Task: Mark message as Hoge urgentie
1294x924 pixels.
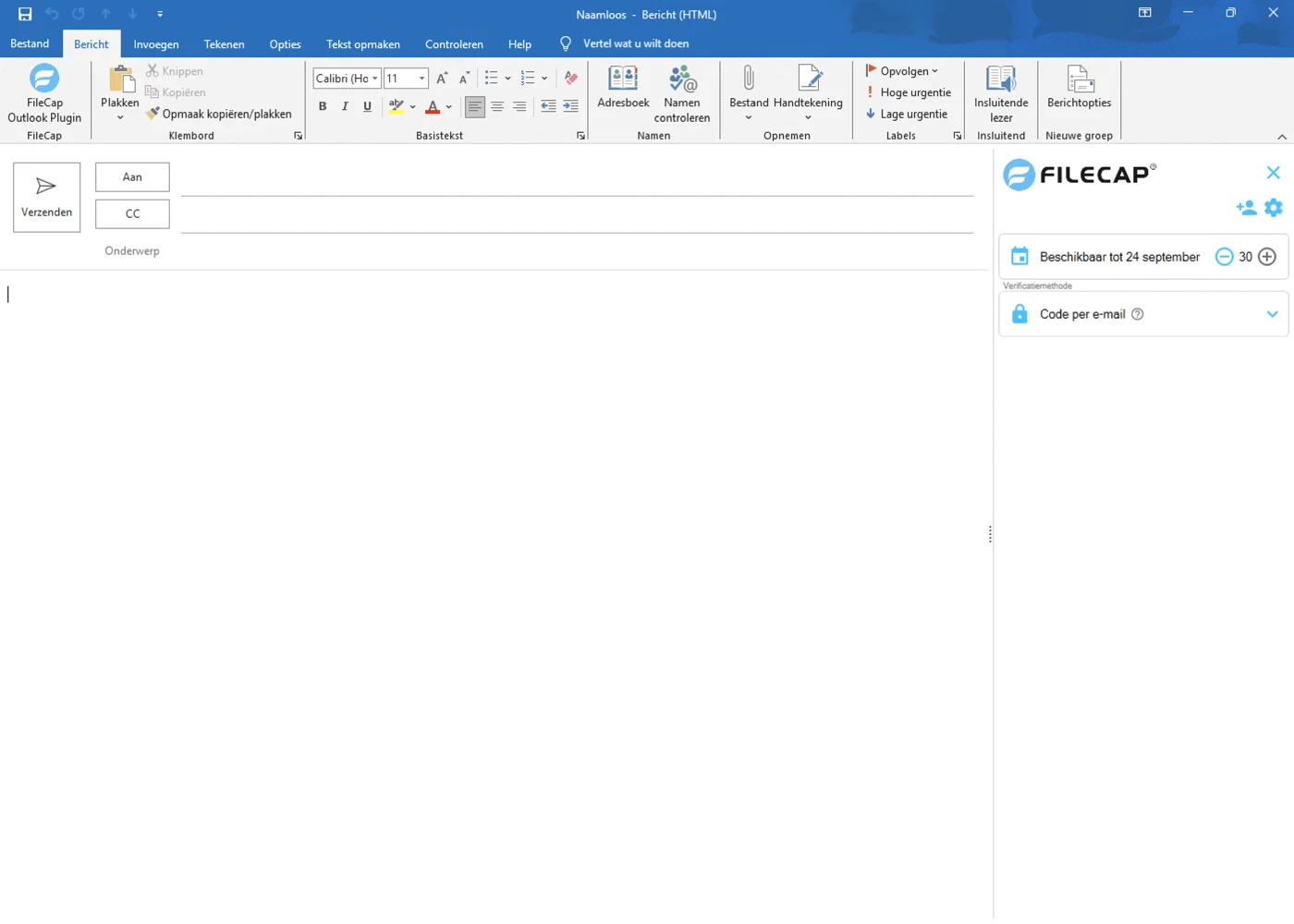Action: (x=908, y=92)
